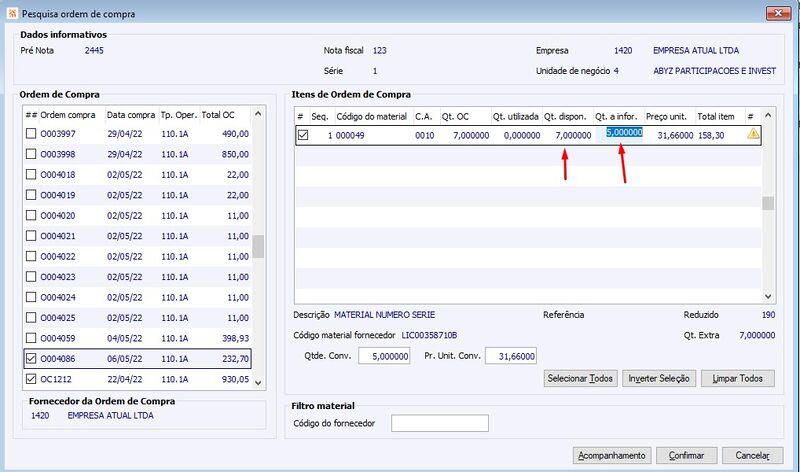800x472 pixels.
Task: Open Acompanhamento
Action: 612,455
